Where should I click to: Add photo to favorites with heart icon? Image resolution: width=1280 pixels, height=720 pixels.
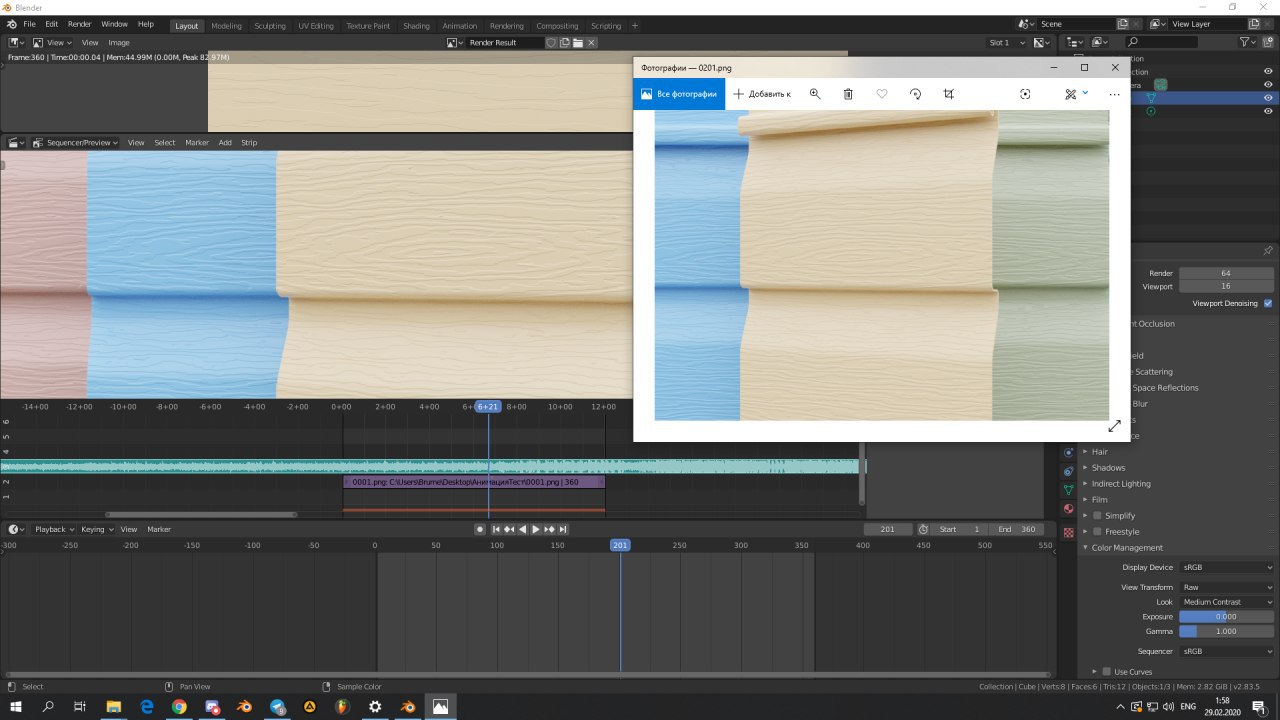(x=881, y=94)
